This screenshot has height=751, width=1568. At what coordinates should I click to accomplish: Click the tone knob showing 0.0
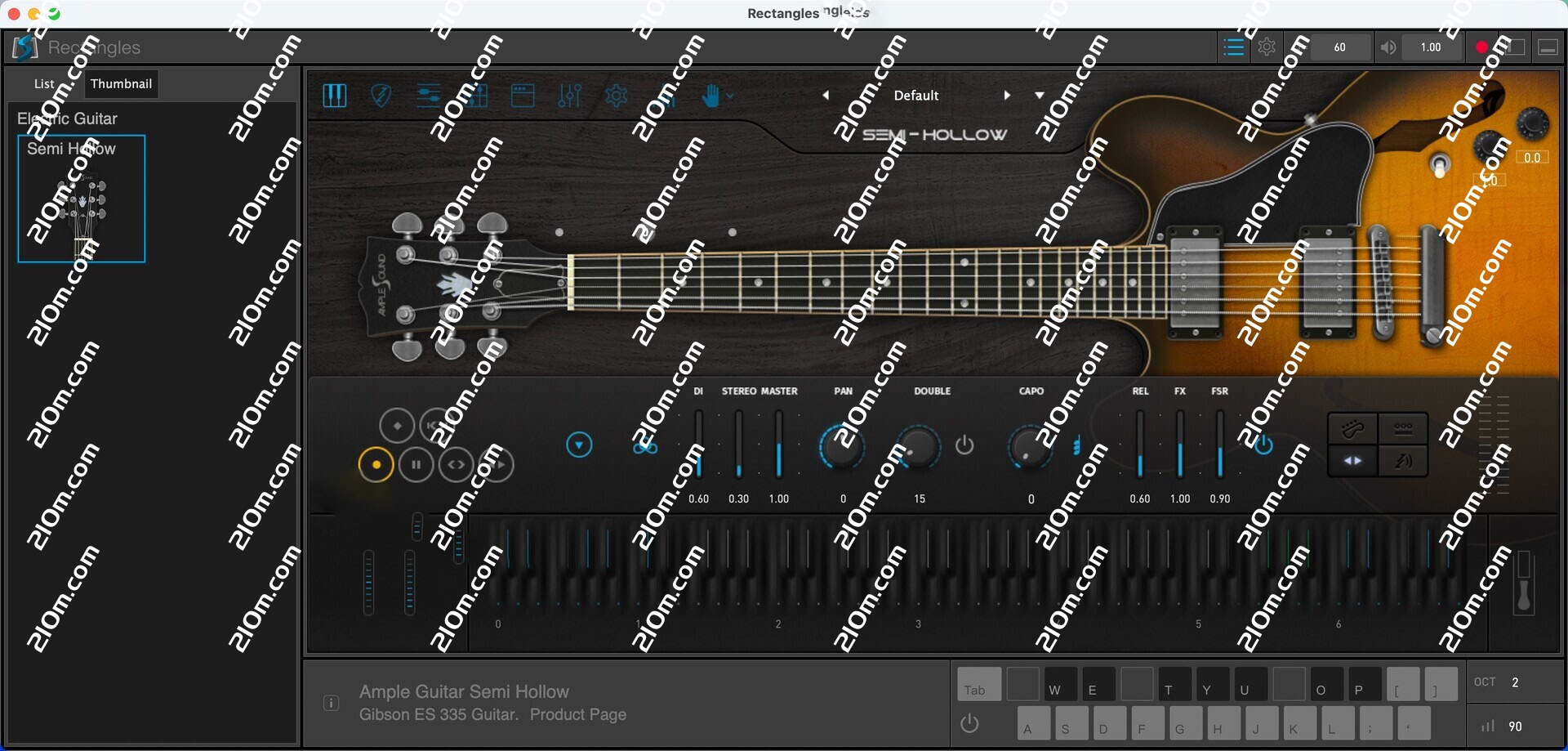(x=1533, y=123)
